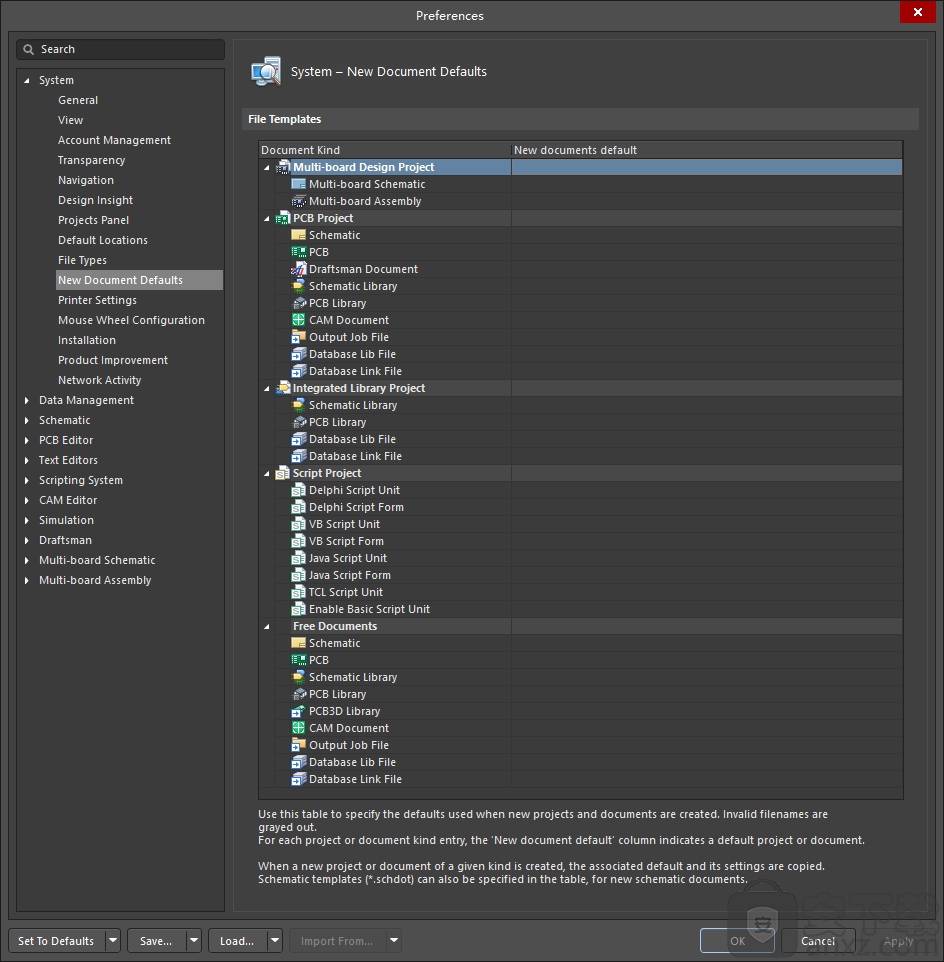Click the Java Script Unit icon
944x962 pixels.
click(298, 558)
